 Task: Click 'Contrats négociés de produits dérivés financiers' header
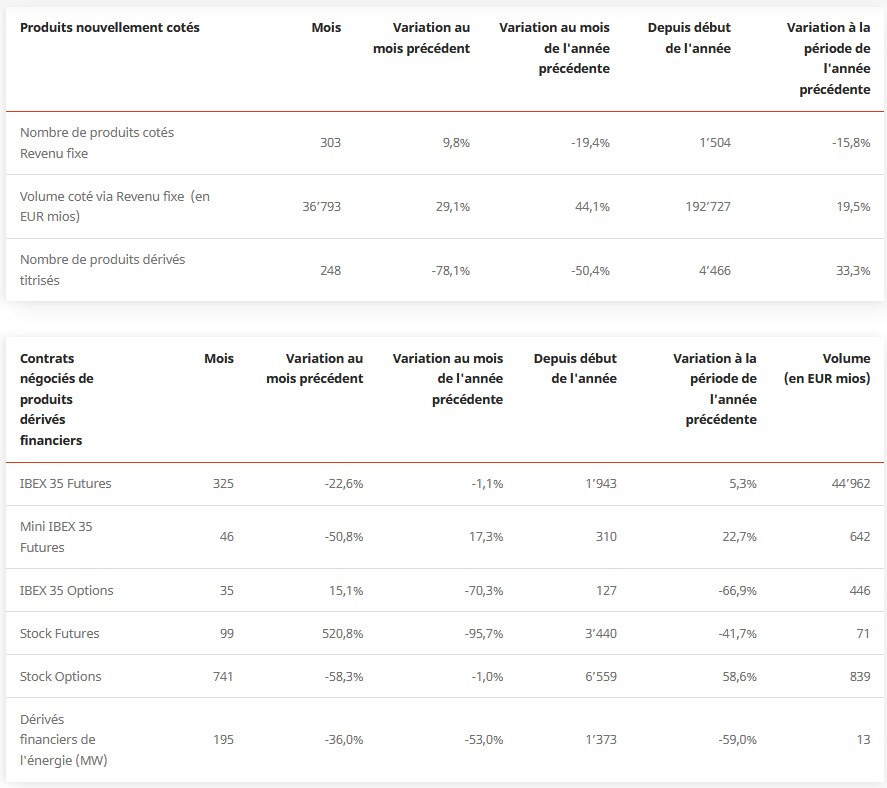pyautogui.click(x=57, y=399)
